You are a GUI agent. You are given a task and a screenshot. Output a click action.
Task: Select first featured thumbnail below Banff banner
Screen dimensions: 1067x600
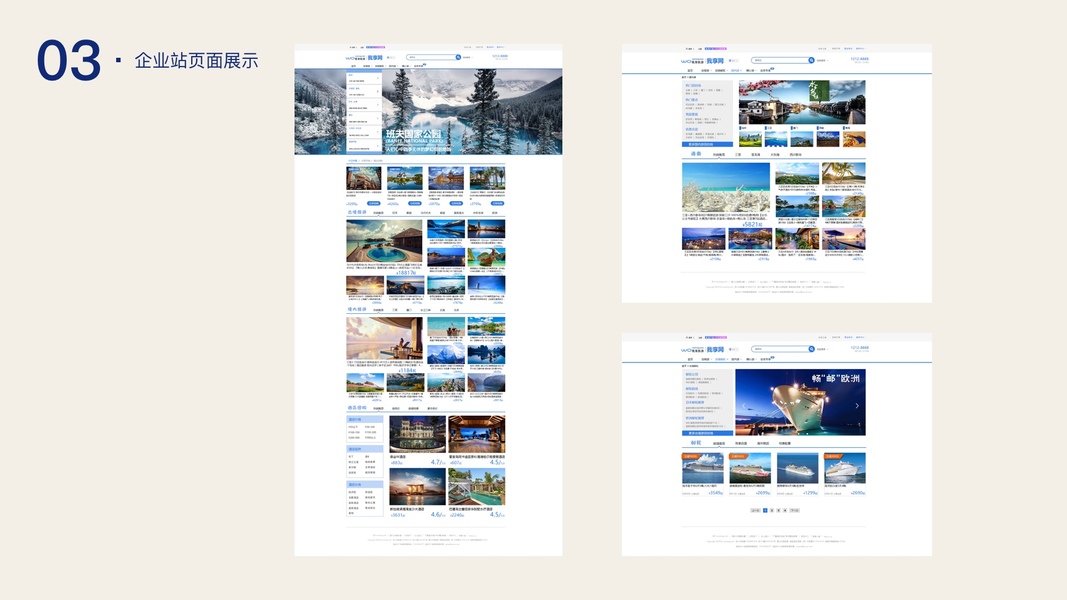pos(364,178)
